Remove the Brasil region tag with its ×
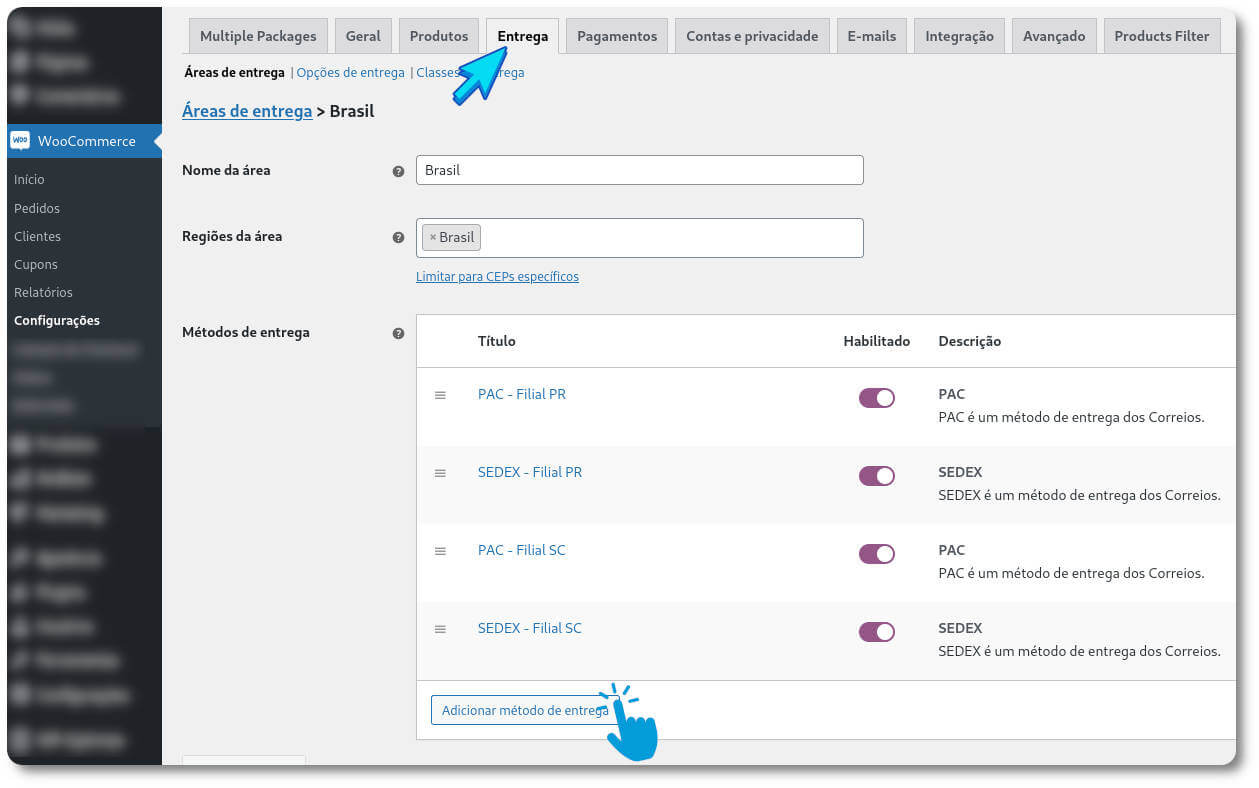Image resolution: width=1259 pixels, height=788 pixels. point(433,238)
